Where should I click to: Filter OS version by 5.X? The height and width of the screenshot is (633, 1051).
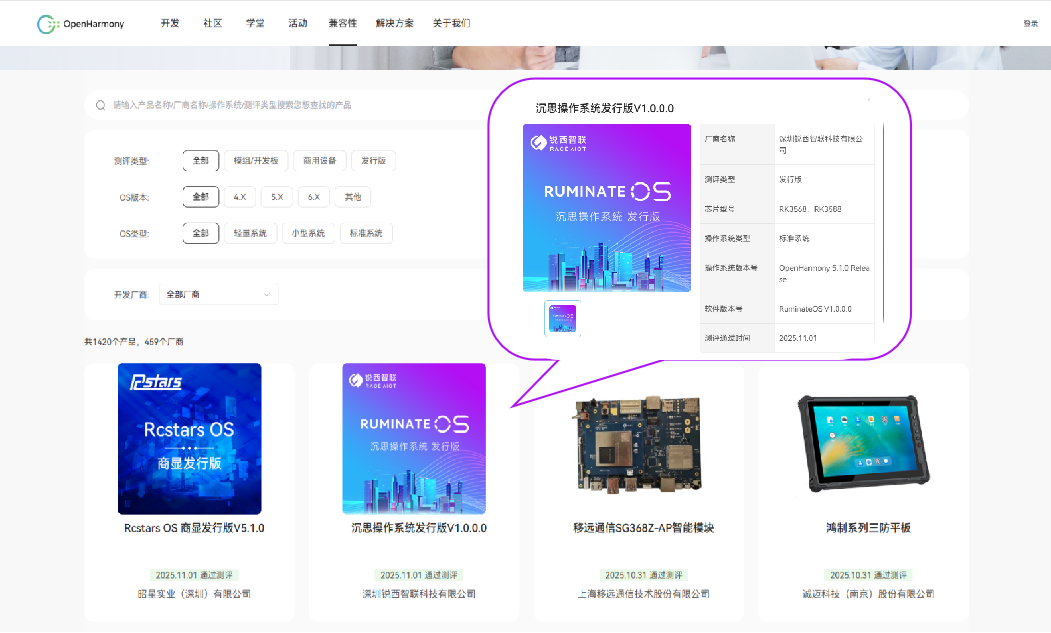277,197
